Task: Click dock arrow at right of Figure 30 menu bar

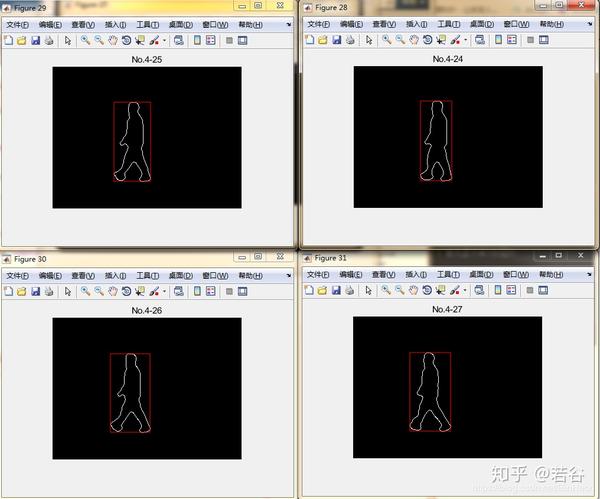Action: point(289,276)
